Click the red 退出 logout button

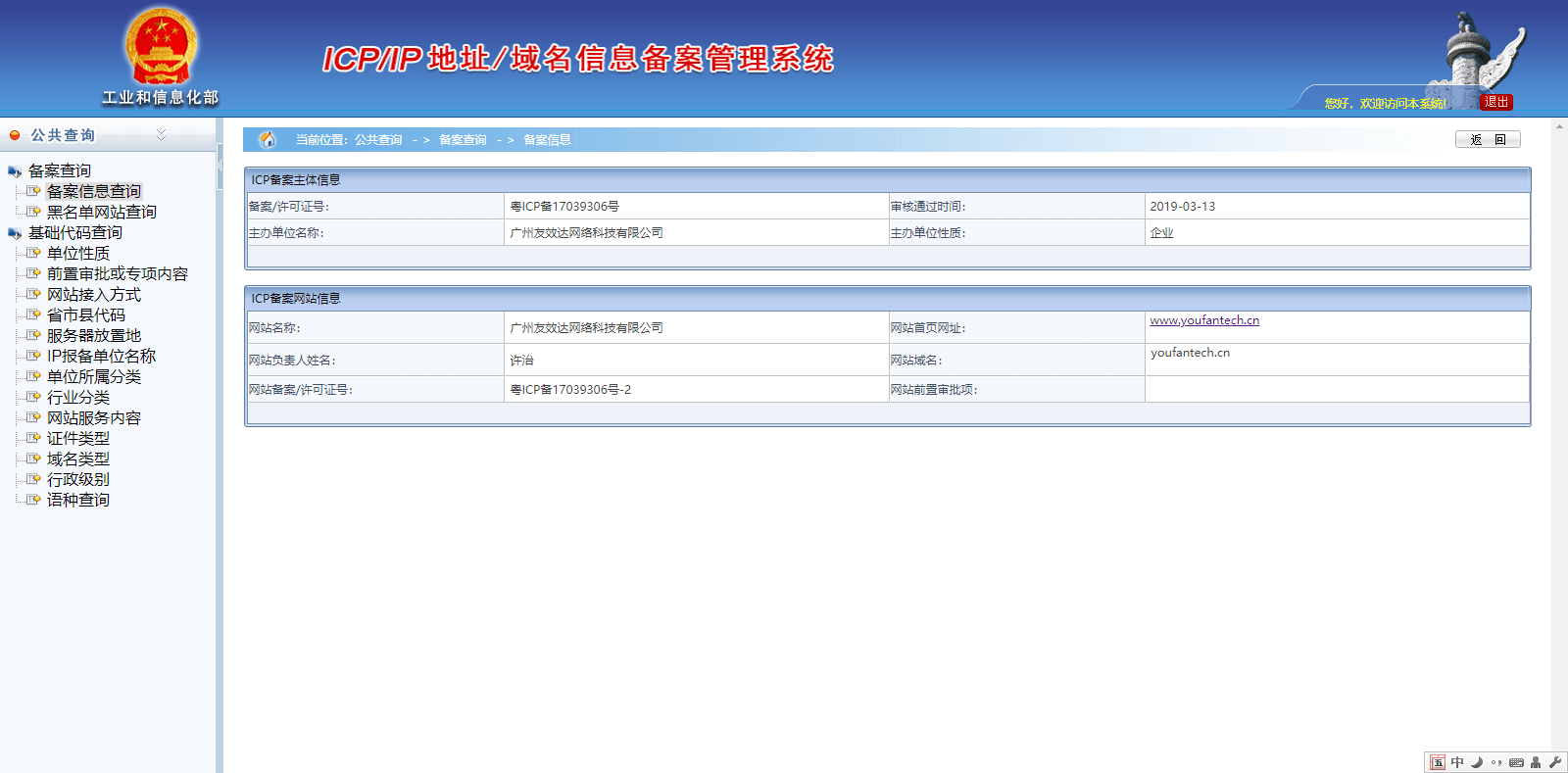[1495, 102]
